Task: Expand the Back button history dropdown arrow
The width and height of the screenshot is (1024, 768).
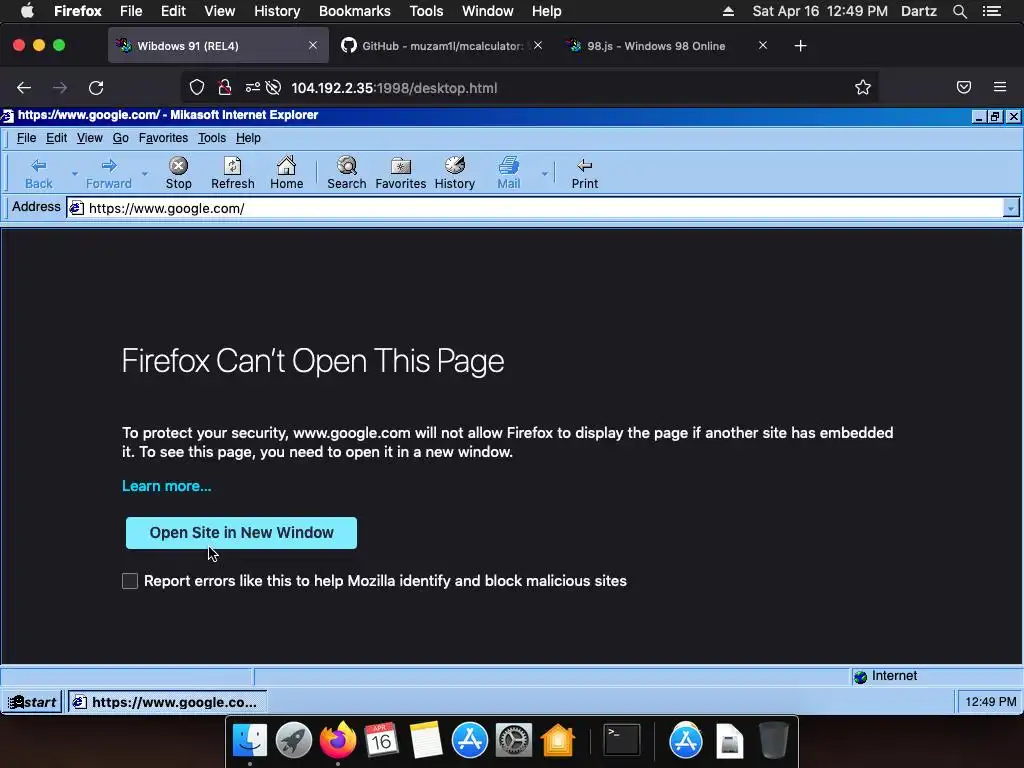Action: point(74,174)
